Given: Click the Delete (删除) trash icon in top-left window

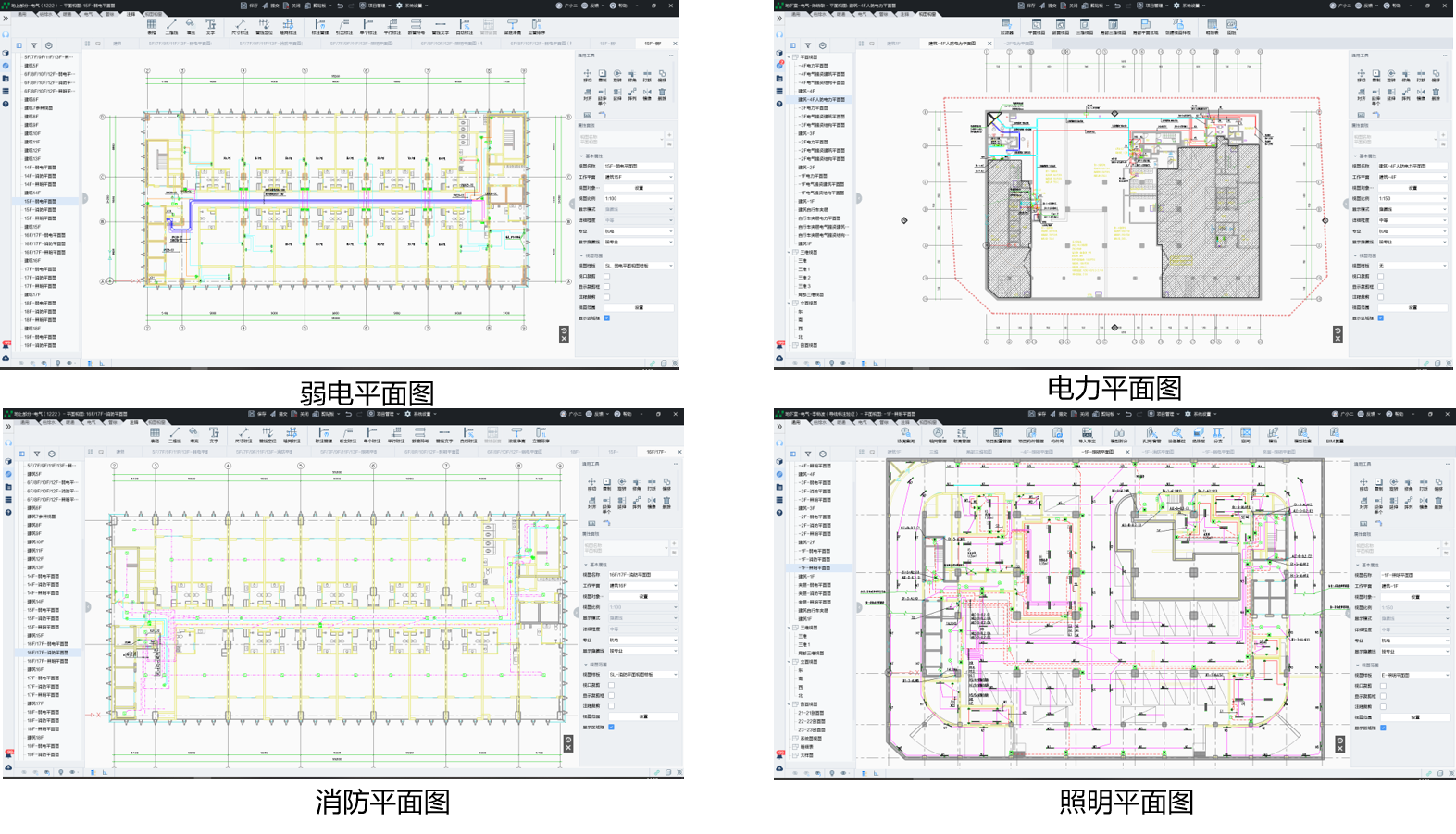Looking at the screenshot, I should [662, 93].
